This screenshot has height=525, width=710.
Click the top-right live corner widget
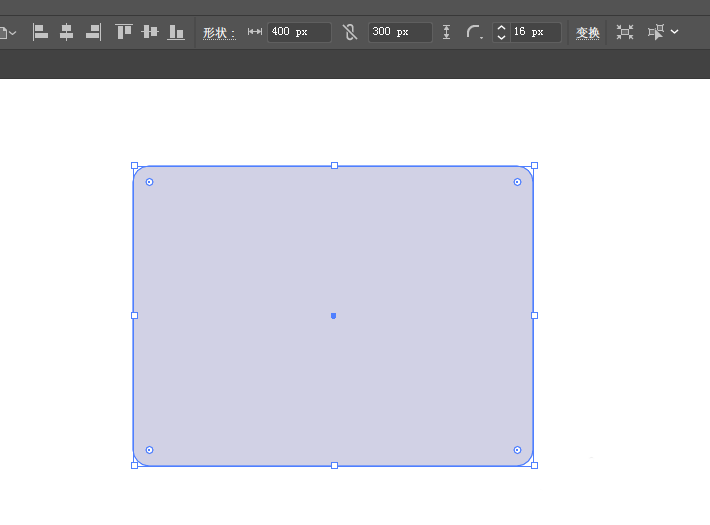[x=517, y=182]
